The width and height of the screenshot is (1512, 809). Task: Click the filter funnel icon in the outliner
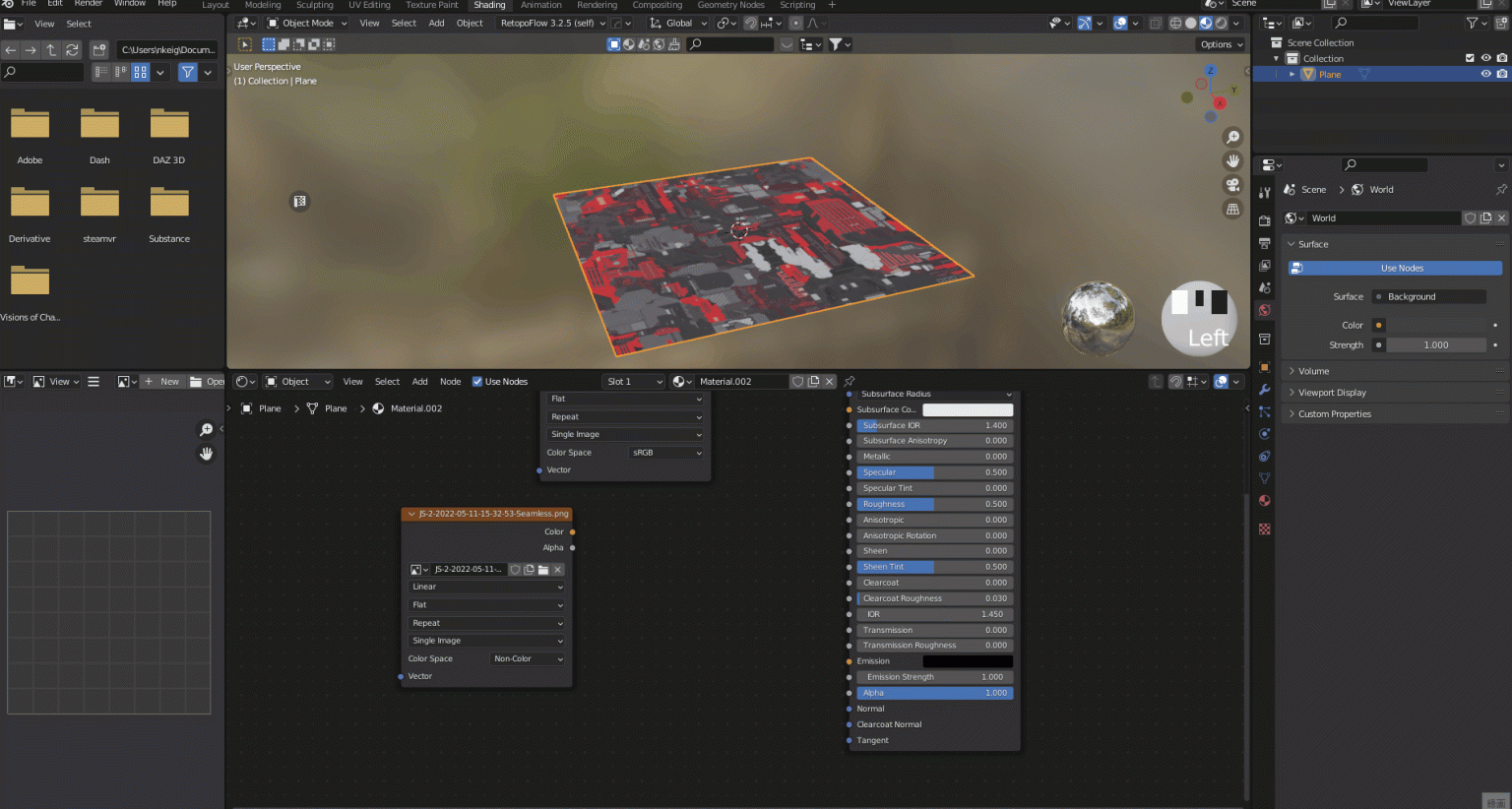pos(1475,22)
